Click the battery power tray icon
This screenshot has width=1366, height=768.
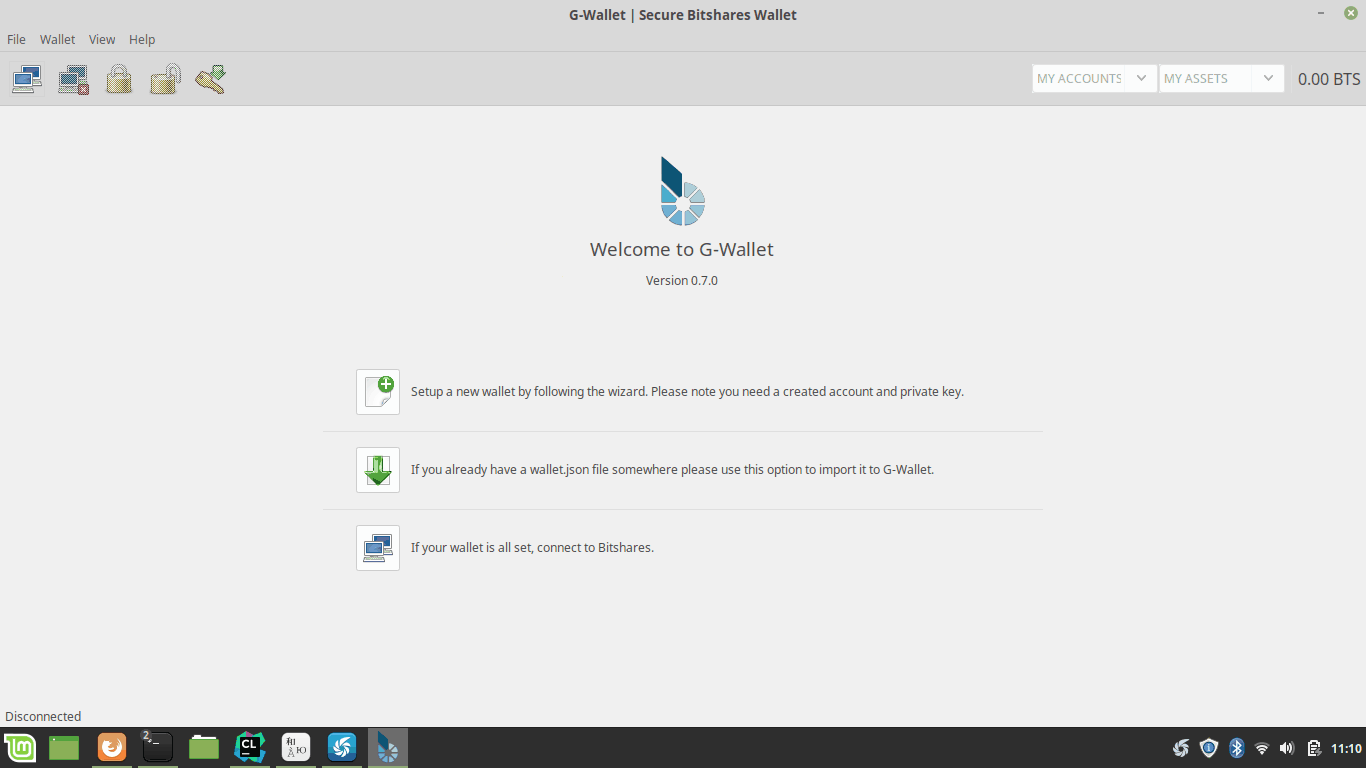coord(1314,748)
